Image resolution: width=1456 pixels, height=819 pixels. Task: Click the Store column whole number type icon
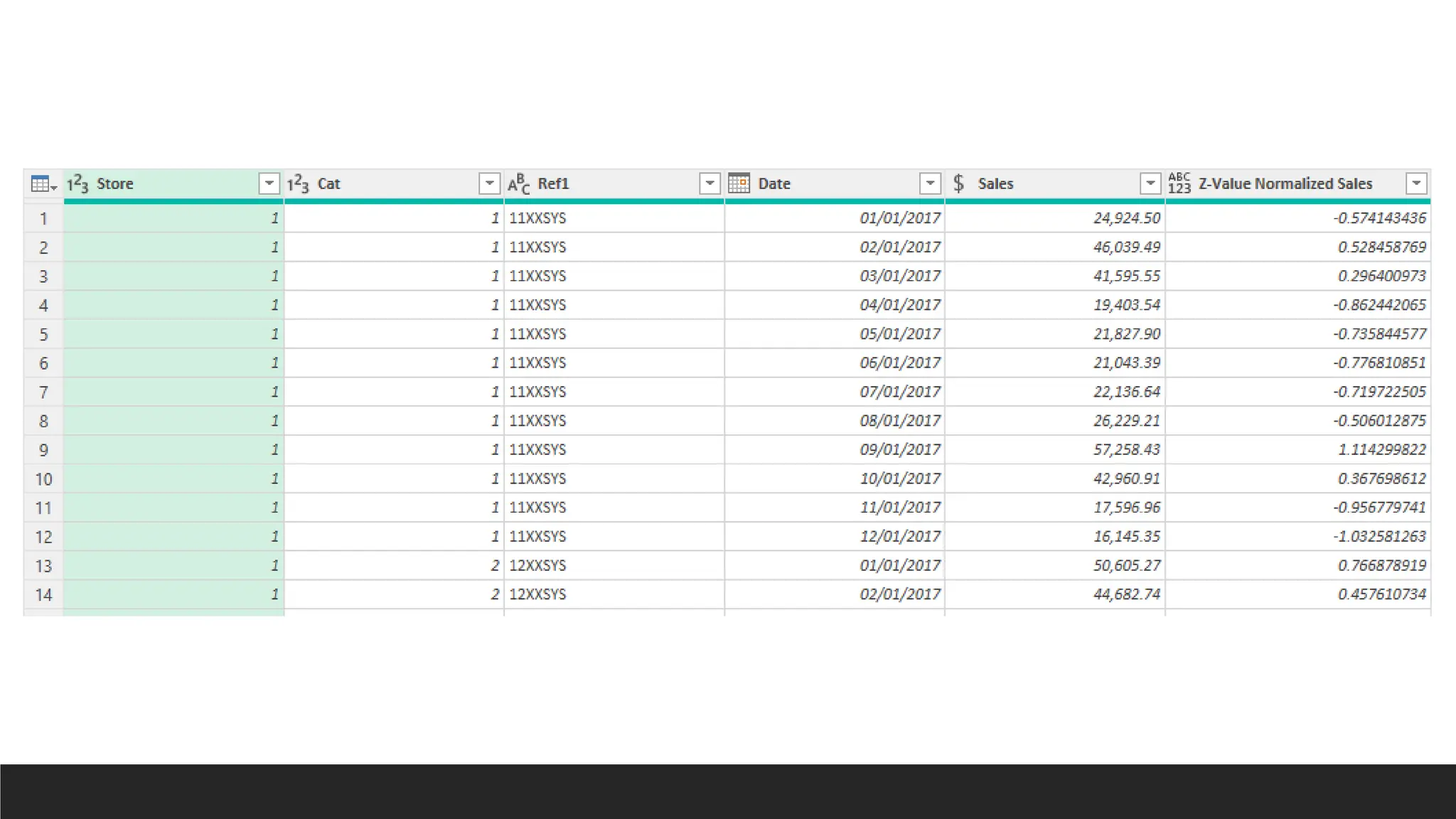(77, 184)
